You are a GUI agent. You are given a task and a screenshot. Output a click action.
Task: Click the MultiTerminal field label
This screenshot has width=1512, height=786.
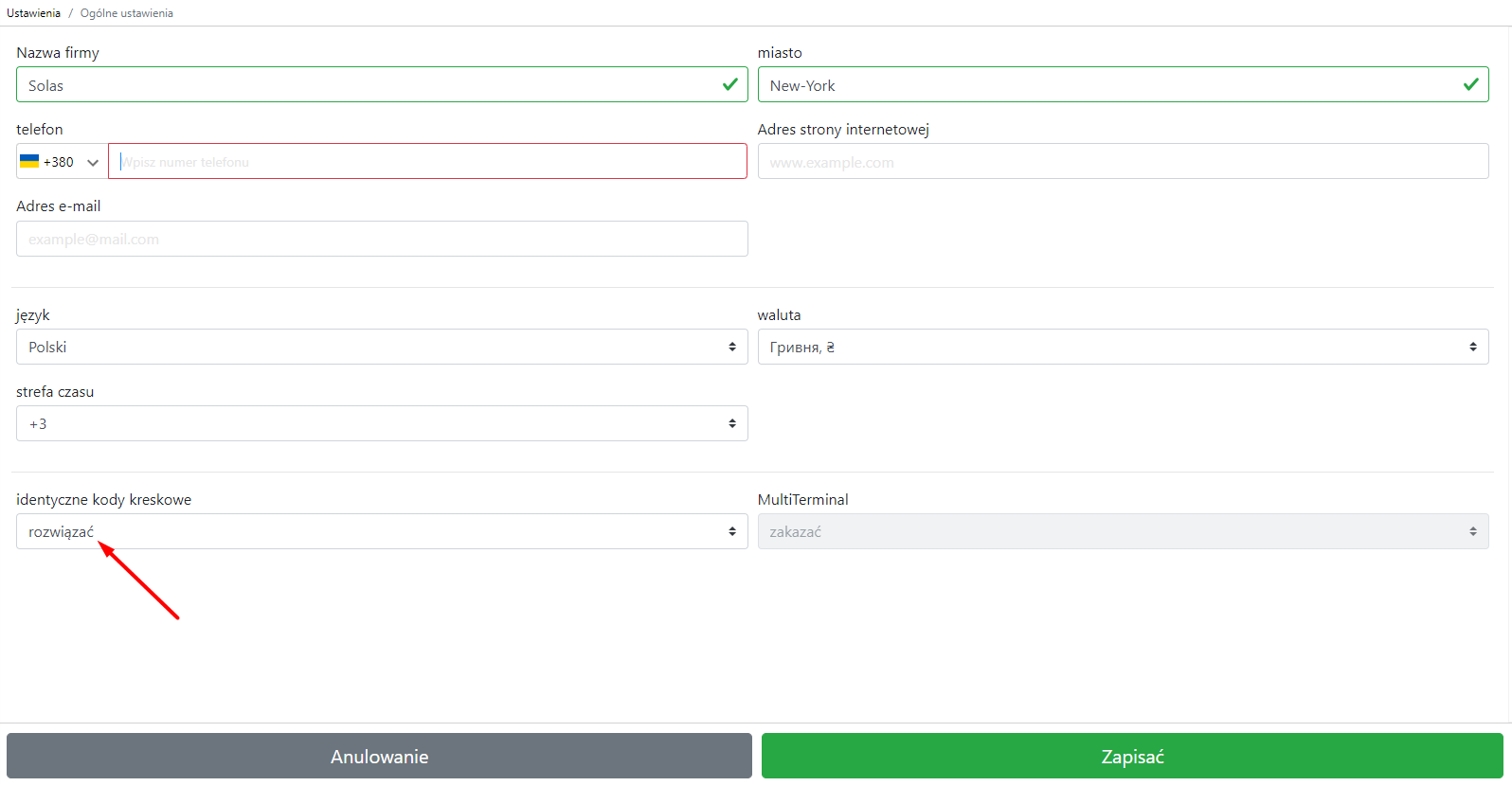pos(802,500)
